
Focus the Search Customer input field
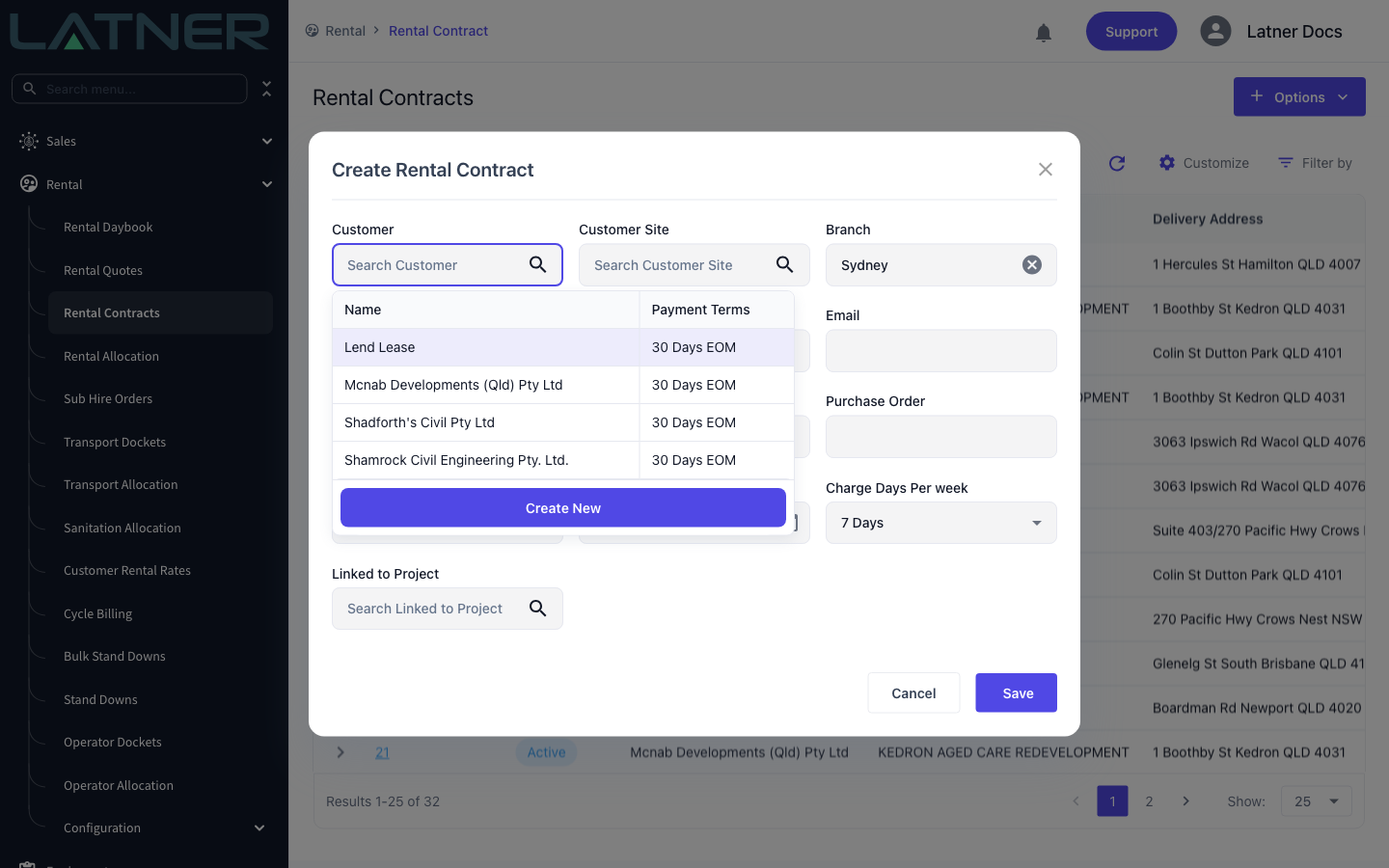[448, 264]
